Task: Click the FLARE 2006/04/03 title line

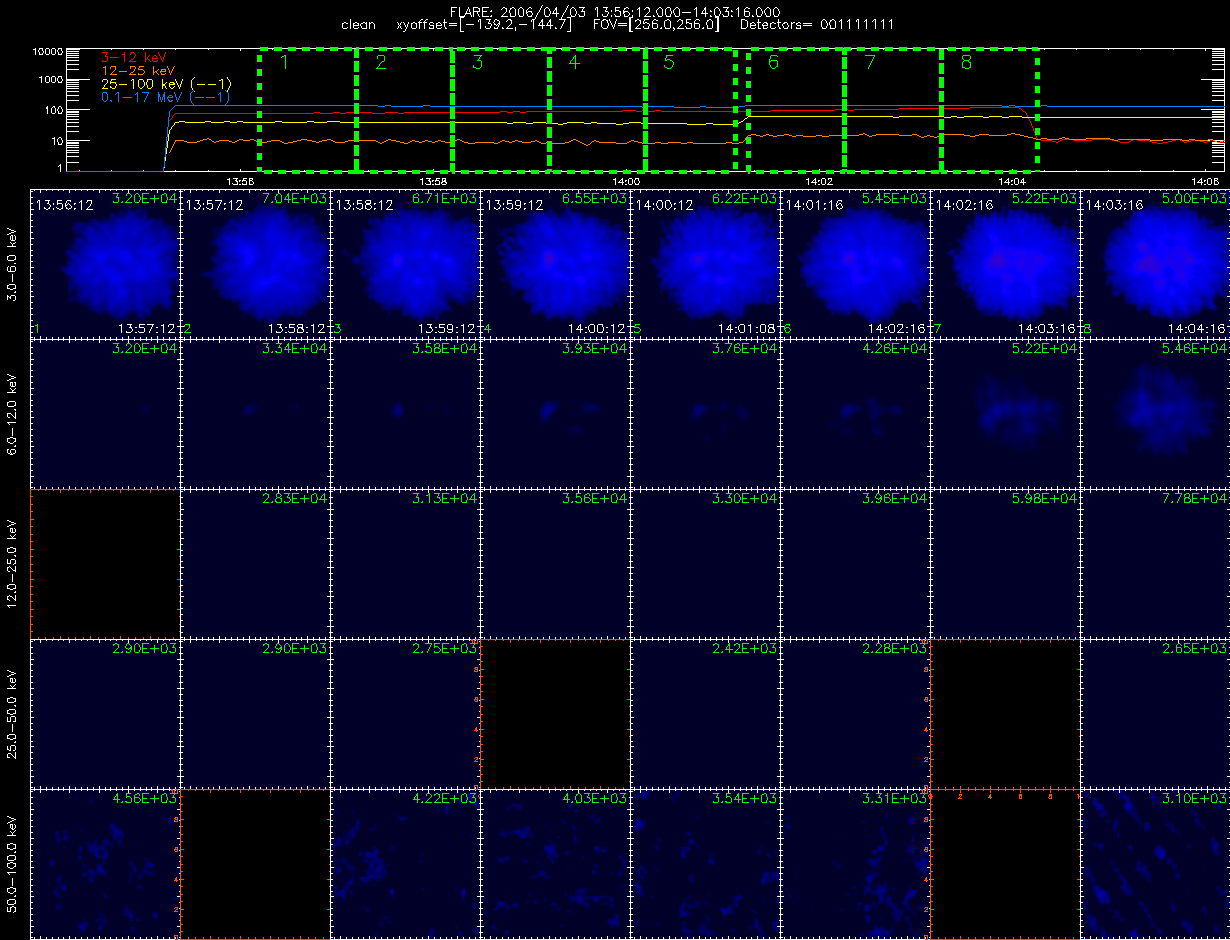Action: [x=615, y=11]
